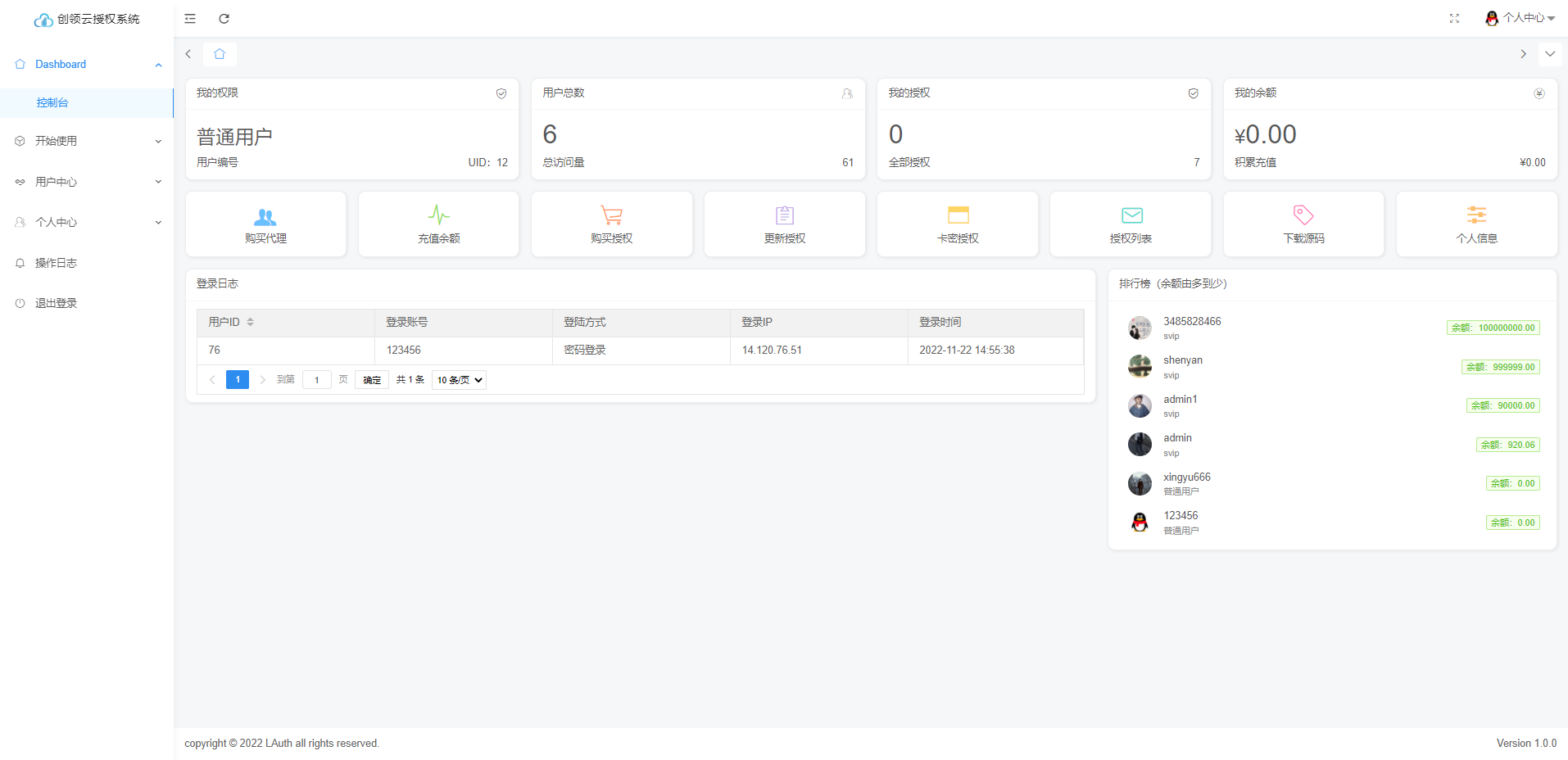Click the page number jump input field
Screen dimensions: 1568x760
pyautogui.click(x=316, y=380)
